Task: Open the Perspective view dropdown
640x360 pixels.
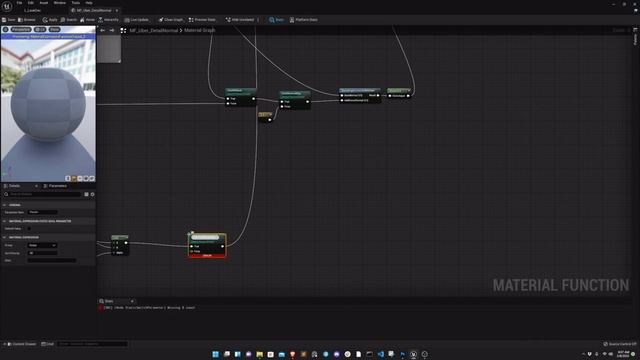Action: pos(21,29)
